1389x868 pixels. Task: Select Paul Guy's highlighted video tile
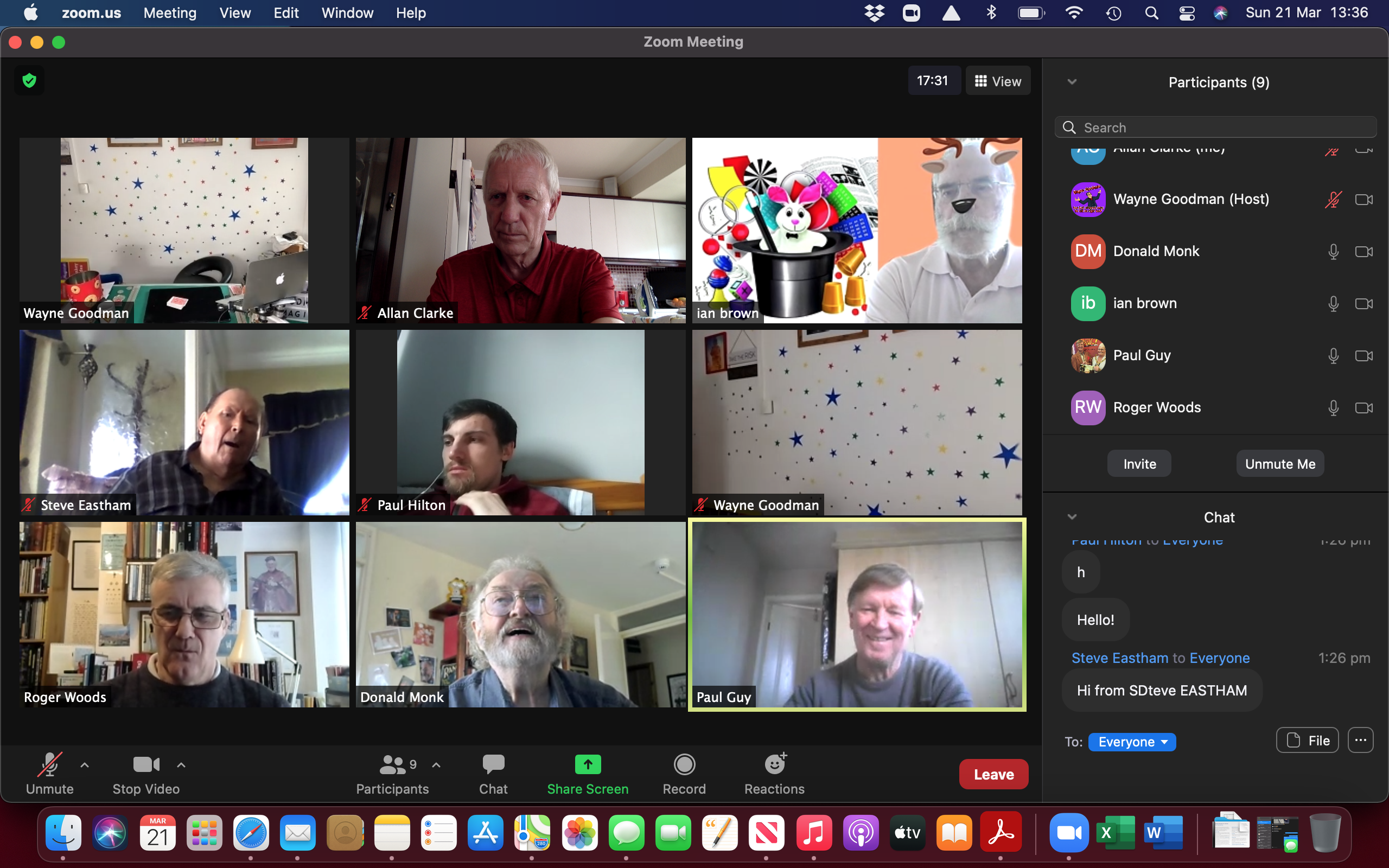[x=857, y=614]
